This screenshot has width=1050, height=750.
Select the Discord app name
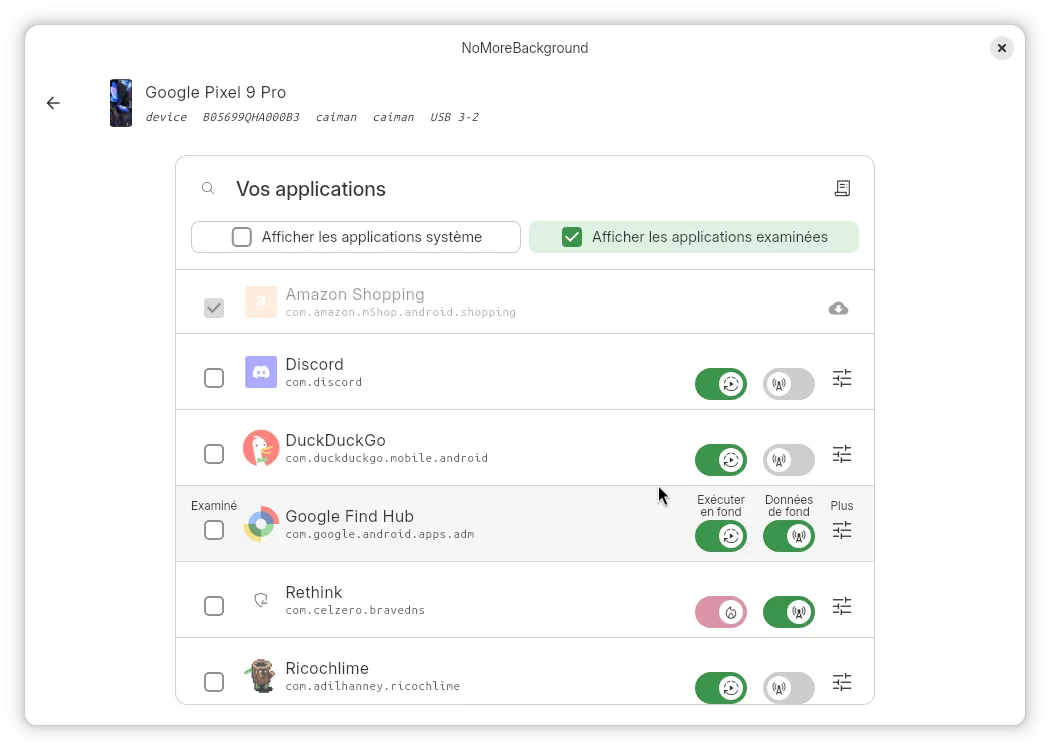[314, 364]
